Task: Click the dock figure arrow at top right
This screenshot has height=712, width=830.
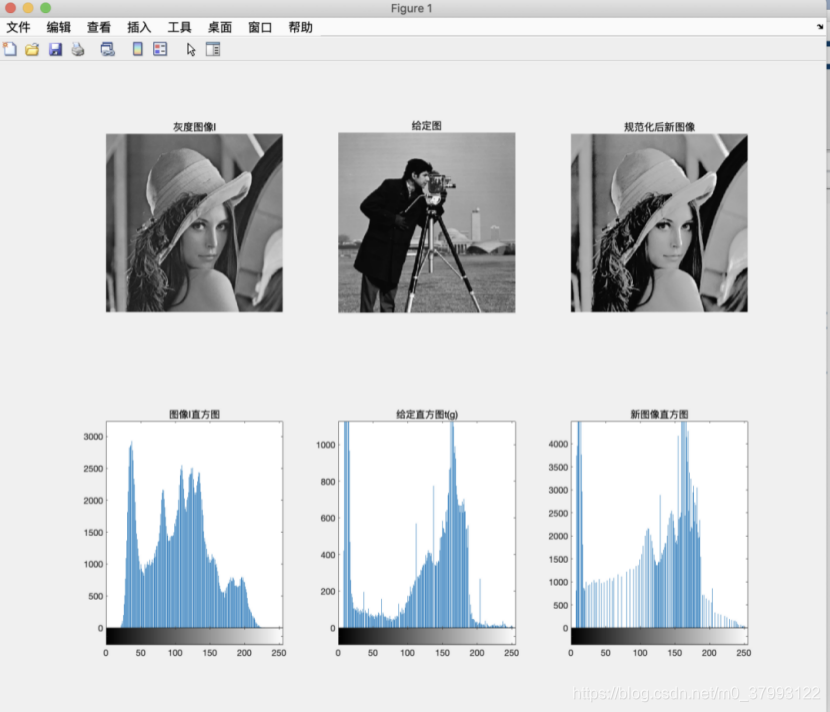Action: tap(819, 26)
